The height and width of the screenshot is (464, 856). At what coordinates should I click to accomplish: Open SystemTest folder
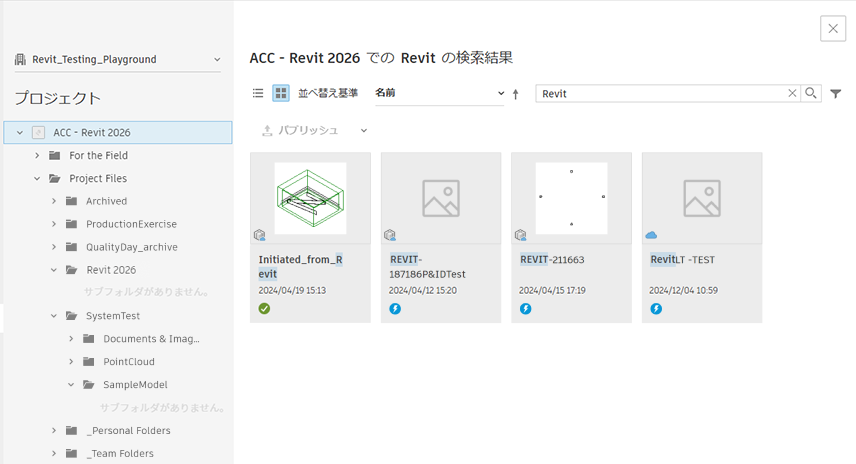tap(113, 316)
